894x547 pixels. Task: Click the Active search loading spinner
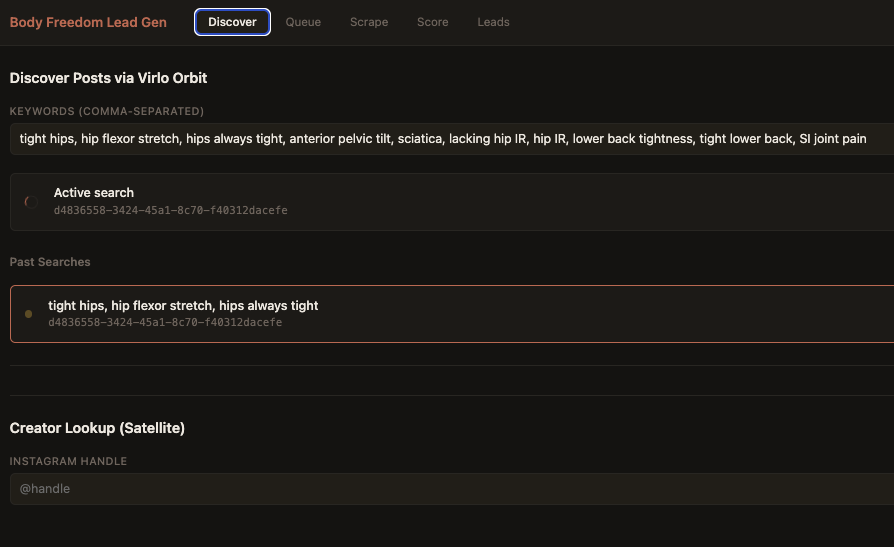(x=31, y=202)
